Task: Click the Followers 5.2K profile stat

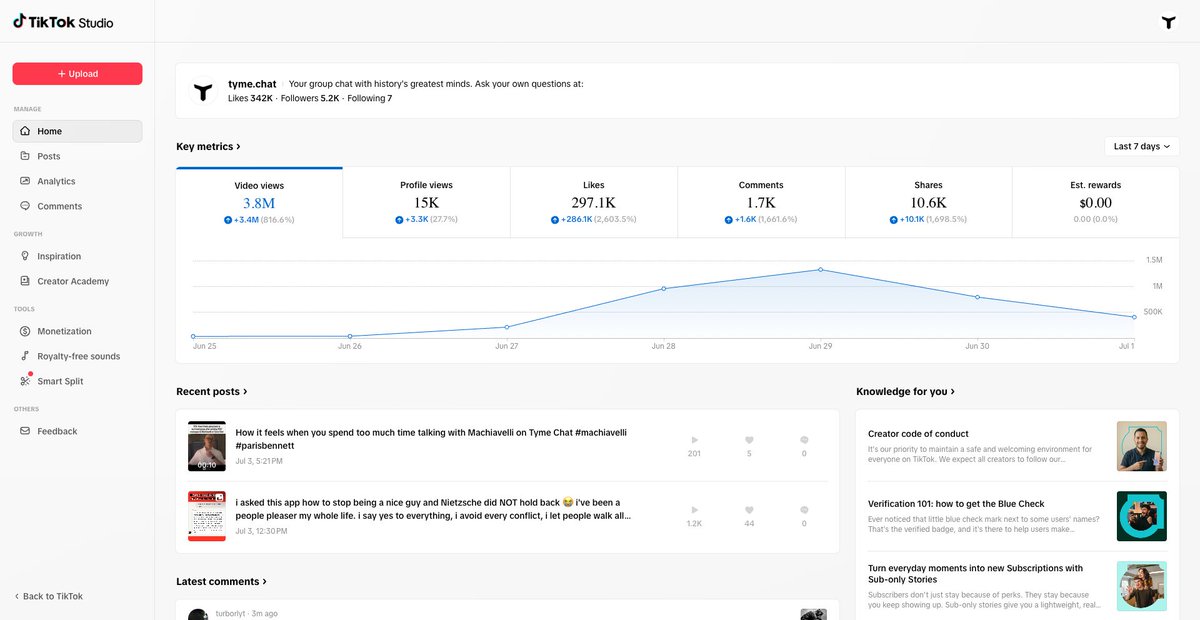Action: 310,99
